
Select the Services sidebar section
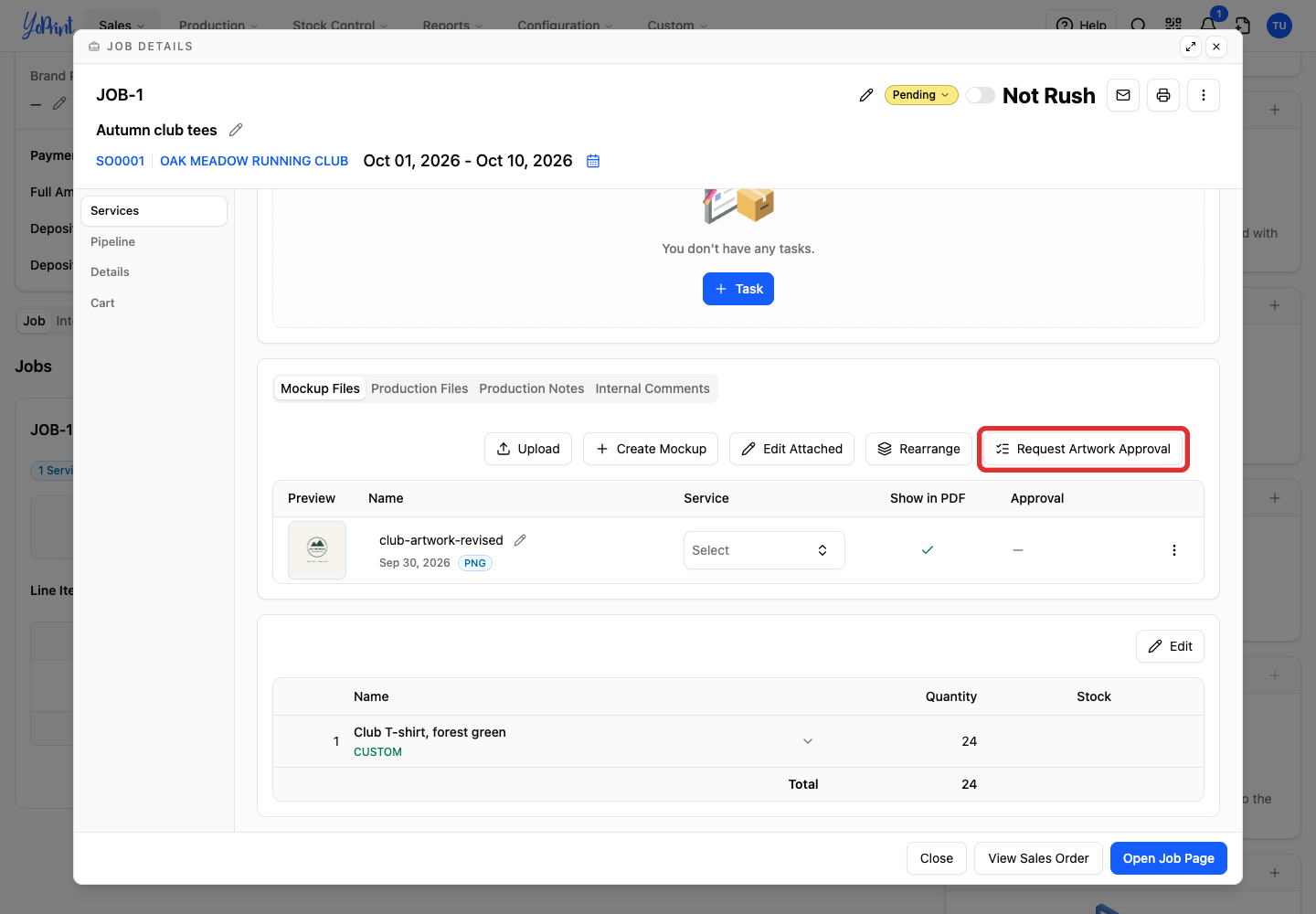coord(154,211)
